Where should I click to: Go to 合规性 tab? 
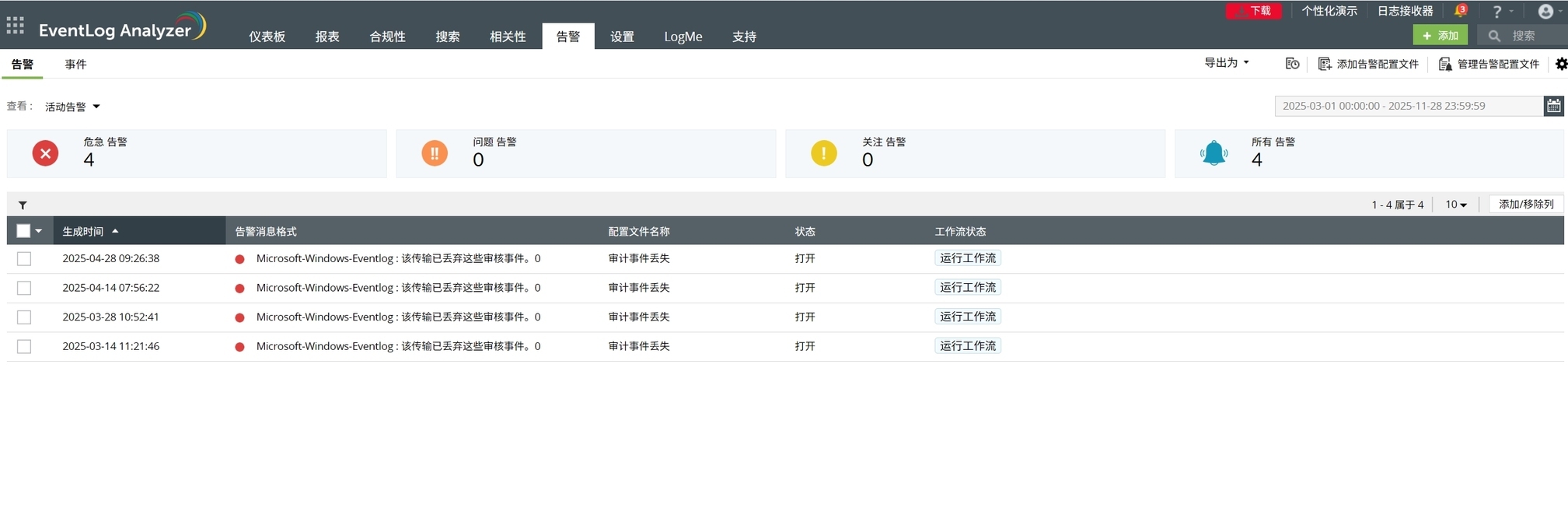pyautogui.click(x=387, y=37)
